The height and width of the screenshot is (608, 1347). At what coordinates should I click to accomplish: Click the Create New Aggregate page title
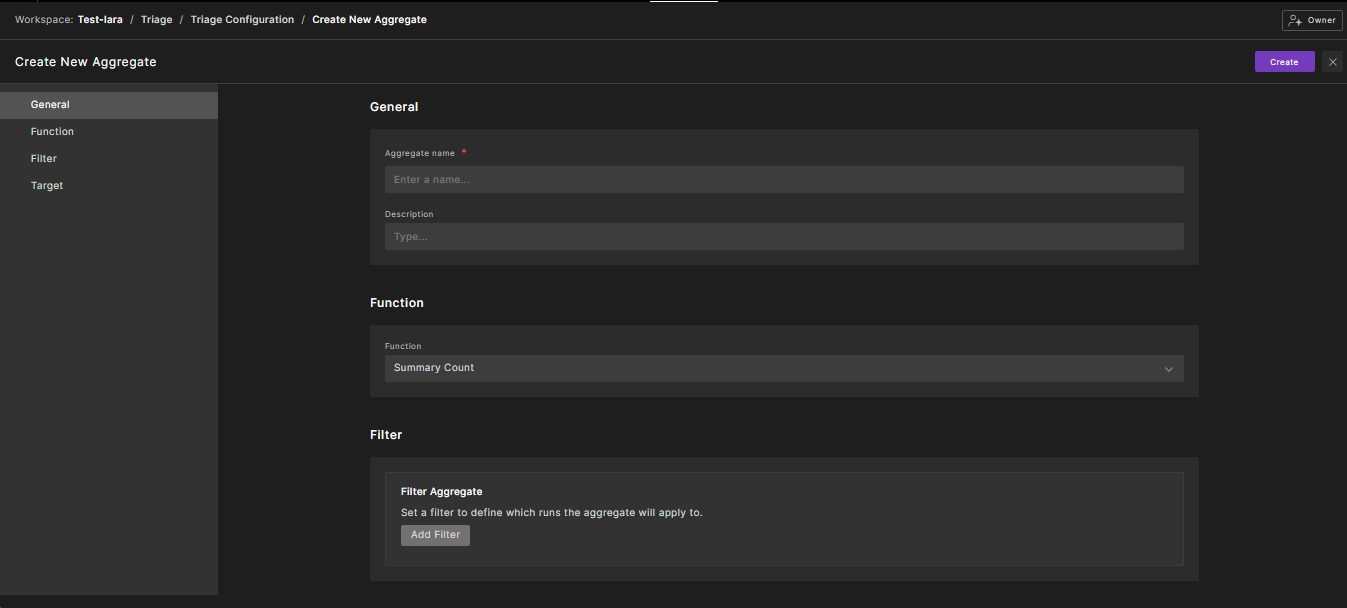(86, 62)
